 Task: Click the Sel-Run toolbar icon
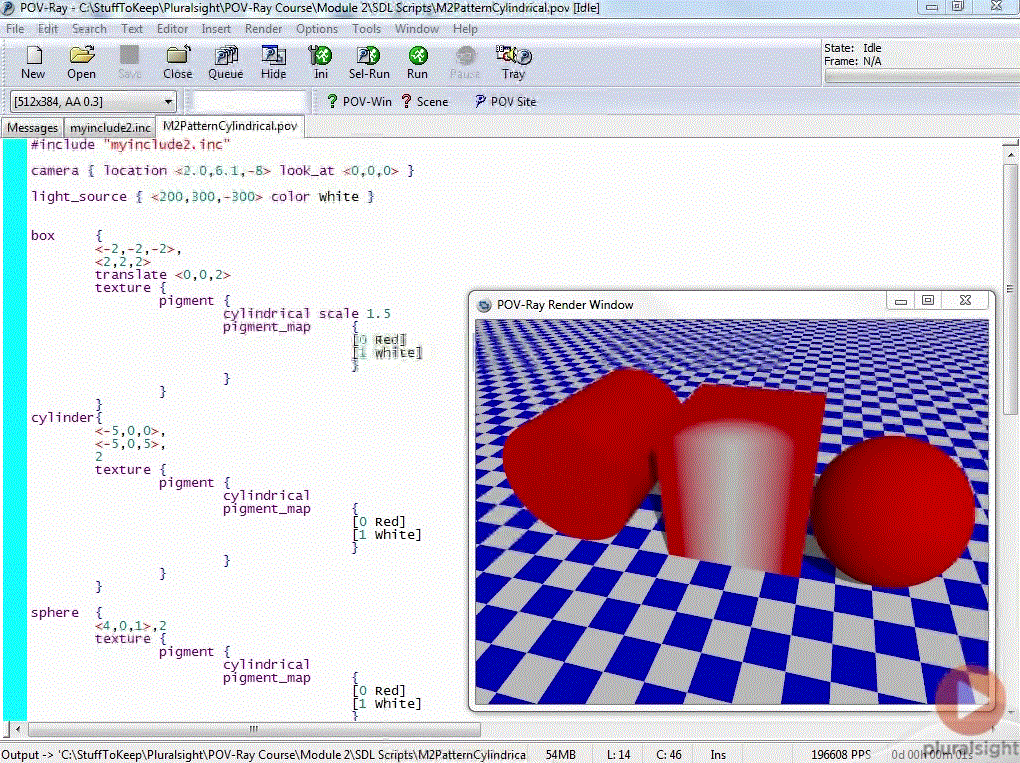click(369, 62)
